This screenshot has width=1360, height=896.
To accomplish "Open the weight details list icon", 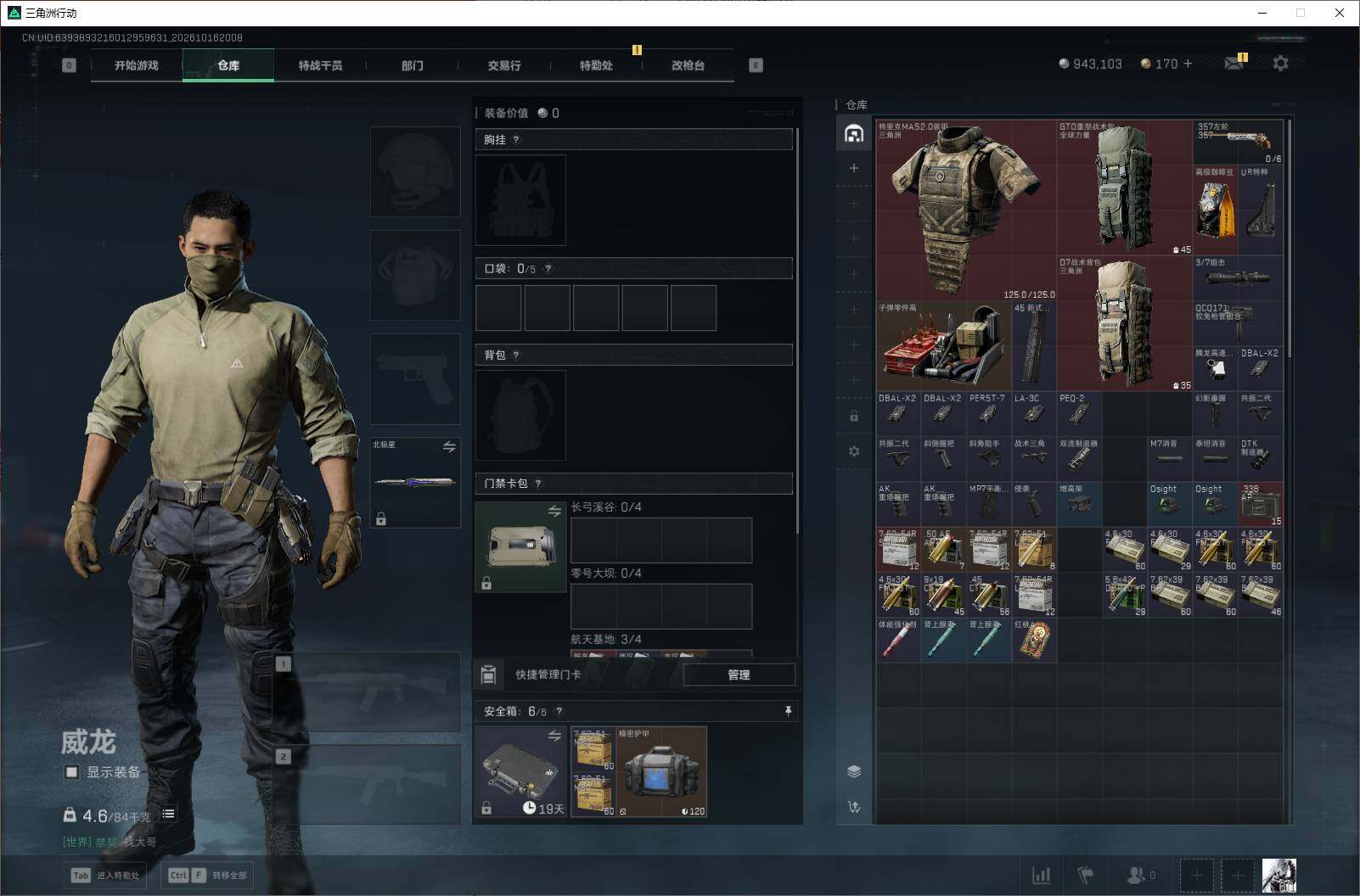I will pyautogui.click(x=169, y=814).
